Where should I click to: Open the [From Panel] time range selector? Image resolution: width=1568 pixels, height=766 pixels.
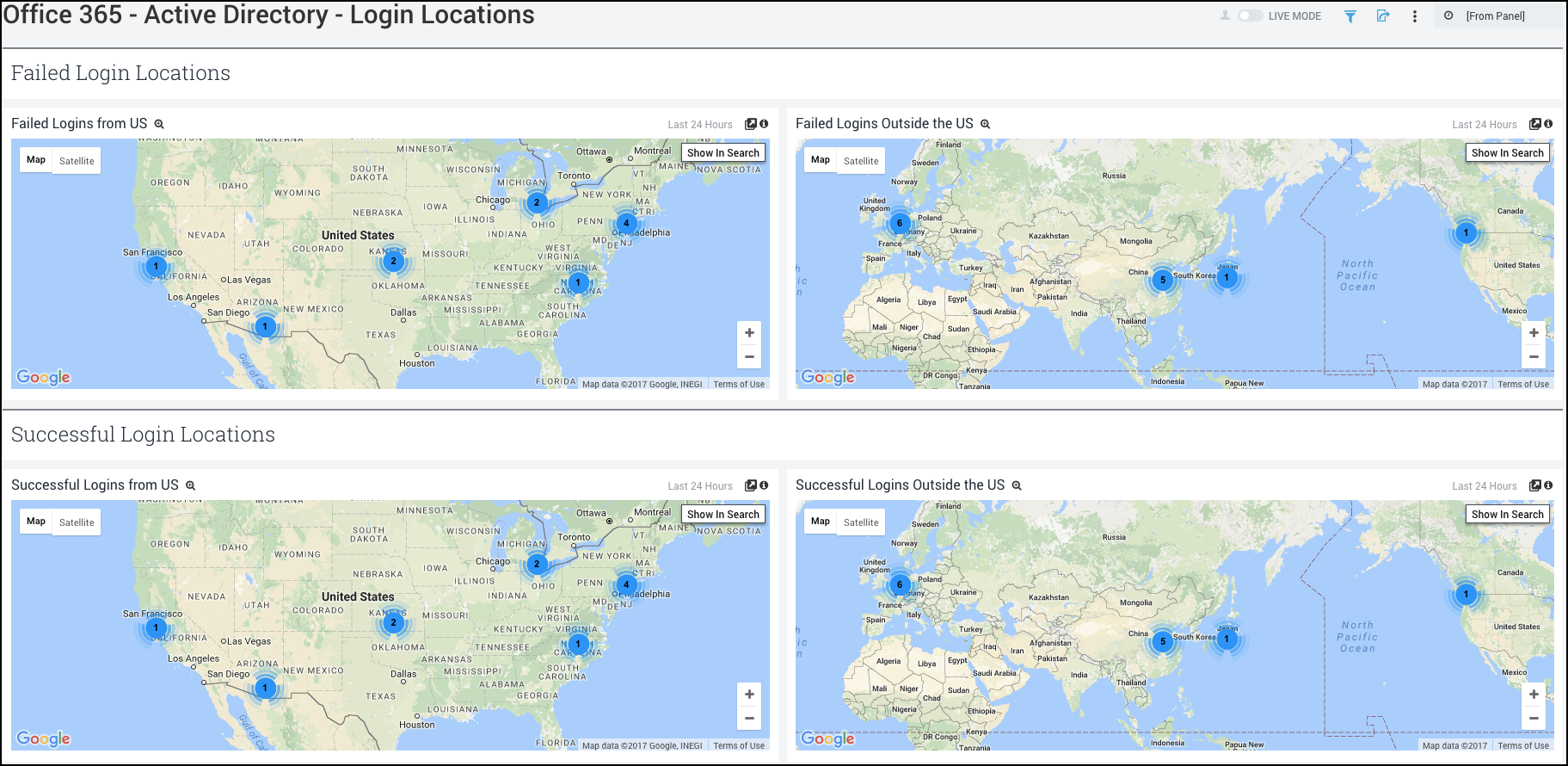pyautogui.click(x=1496, y=16)
